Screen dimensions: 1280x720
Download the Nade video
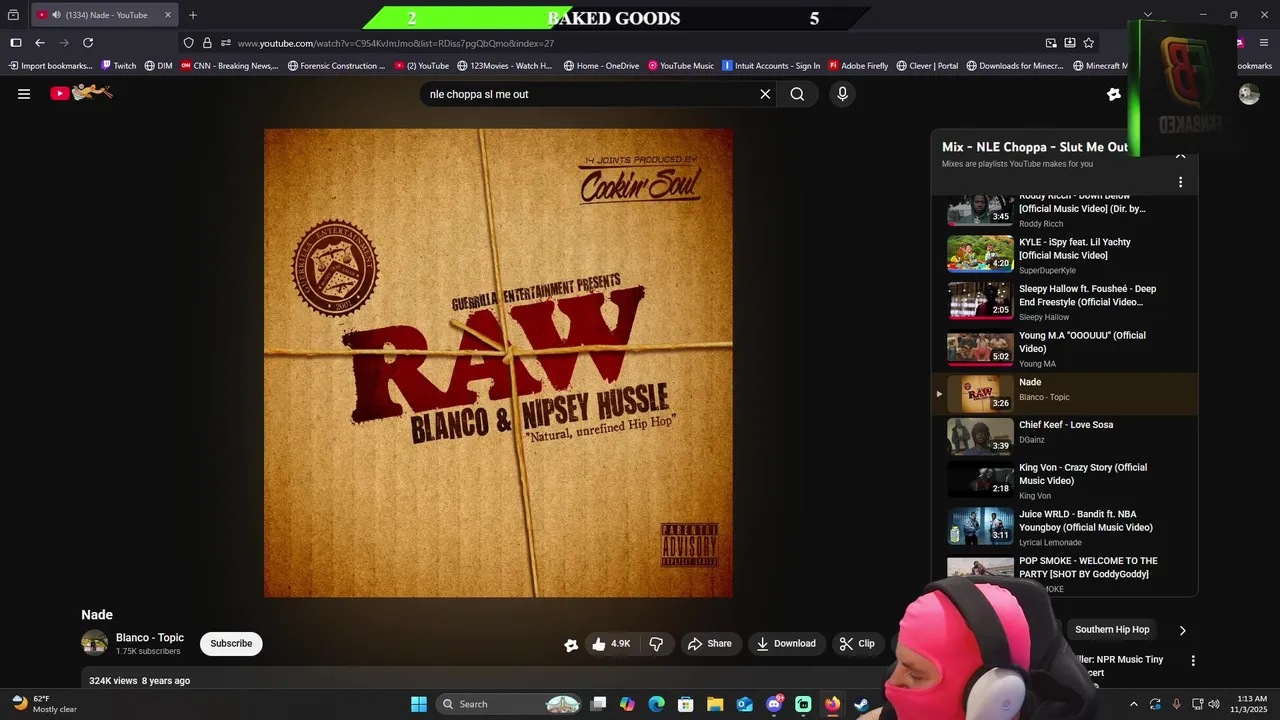786,644
